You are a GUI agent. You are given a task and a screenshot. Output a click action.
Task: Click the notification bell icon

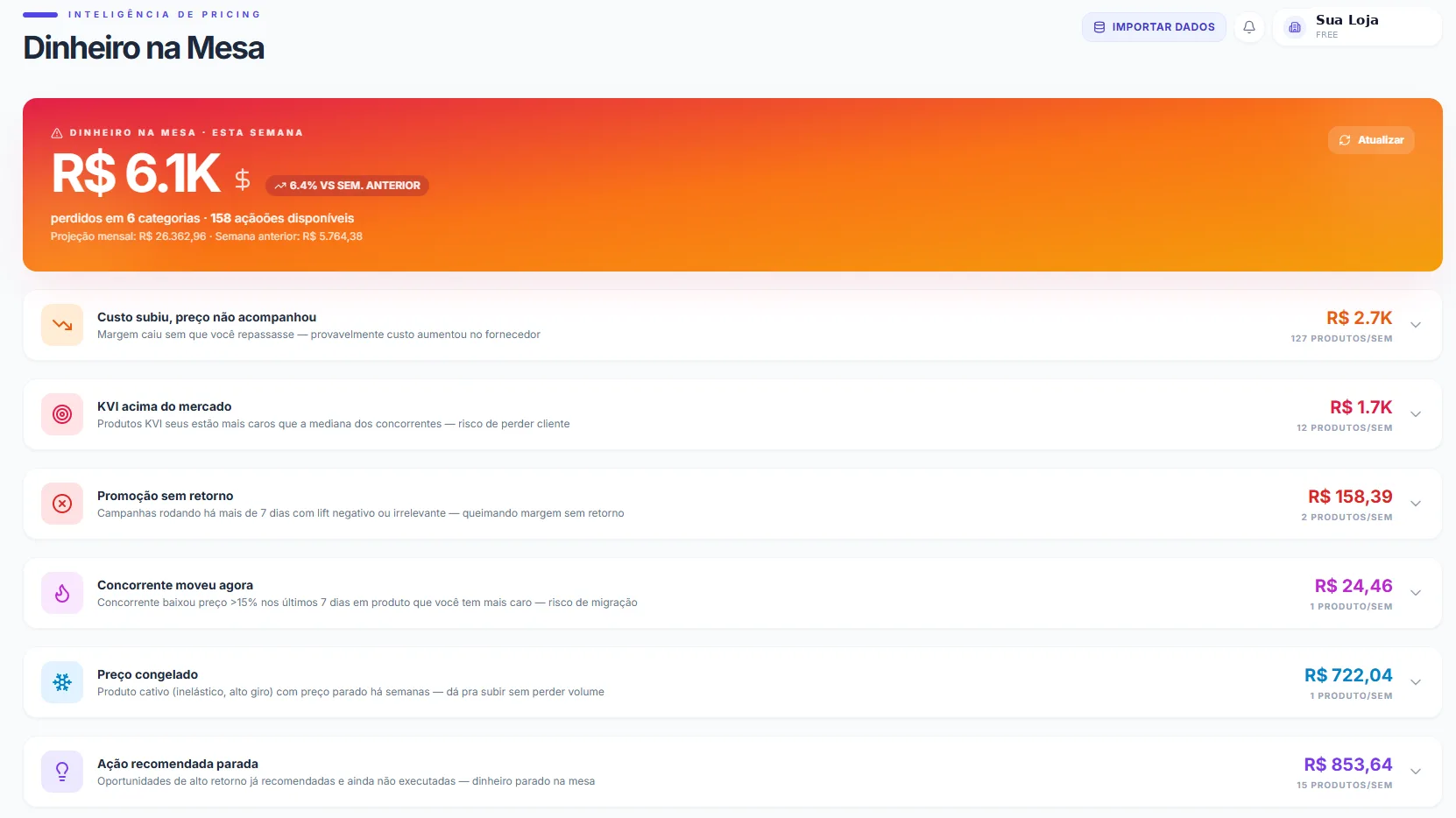coord(1249,27)
